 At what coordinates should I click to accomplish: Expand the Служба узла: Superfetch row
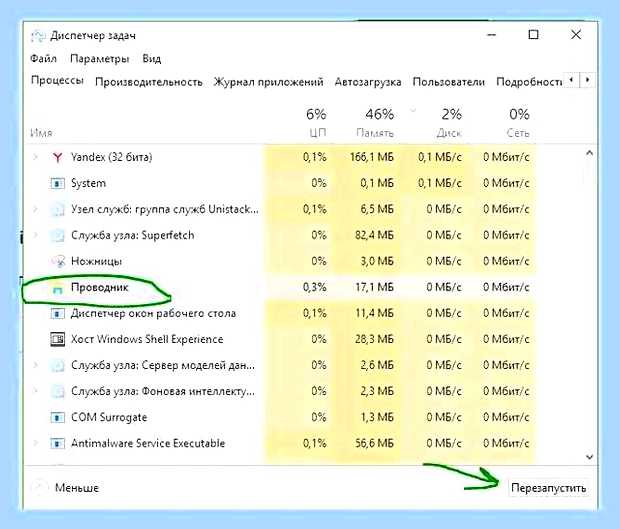(x=36, y=235)
